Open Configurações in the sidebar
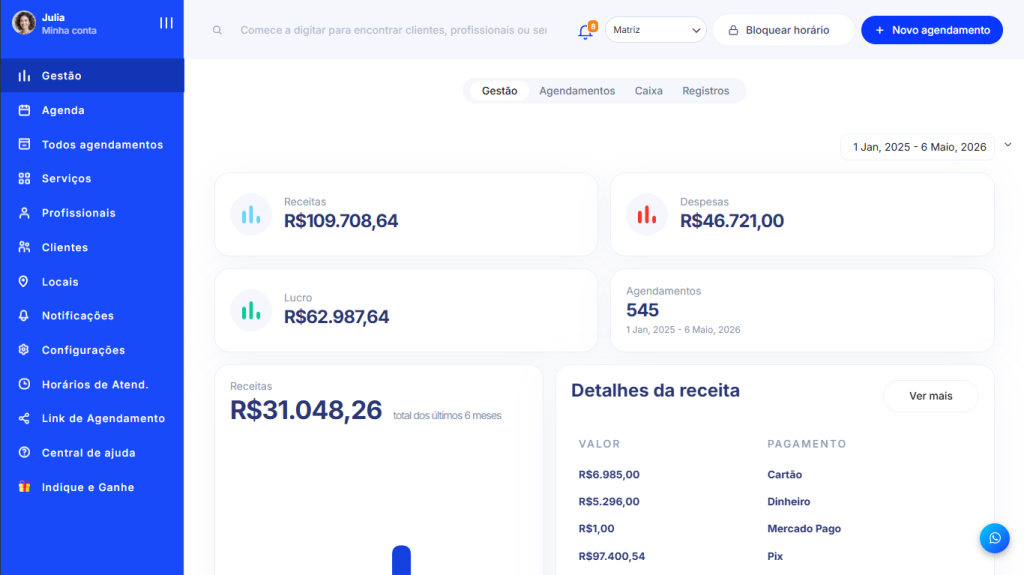Viewport: 1024px width, 575px height. [83, 350]
